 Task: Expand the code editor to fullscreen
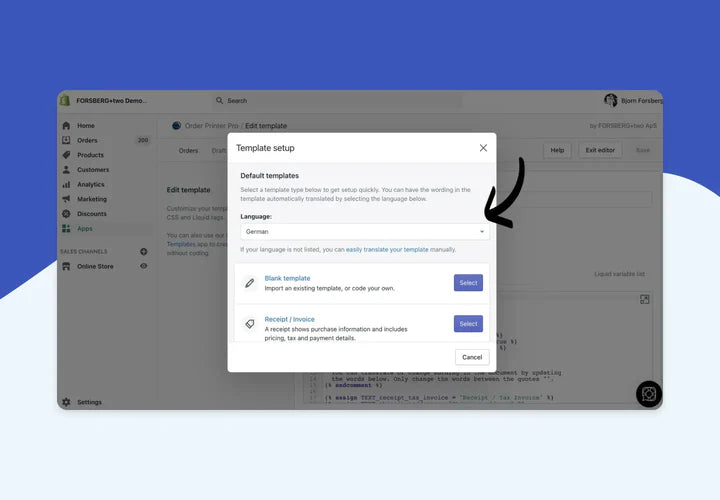pyautogui.click(x=645, y=299)
